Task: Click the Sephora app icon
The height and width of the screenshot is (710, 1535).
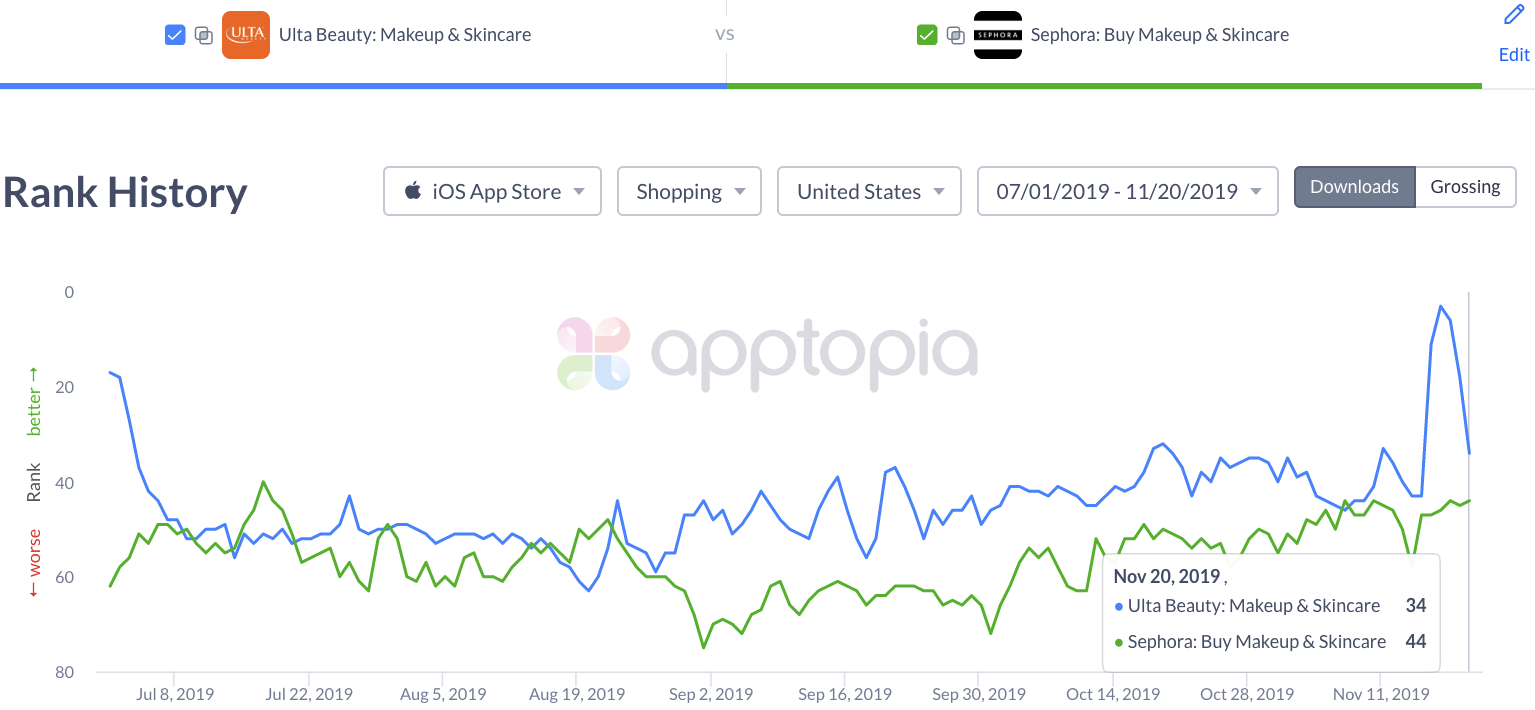Action: click(997, 34)
